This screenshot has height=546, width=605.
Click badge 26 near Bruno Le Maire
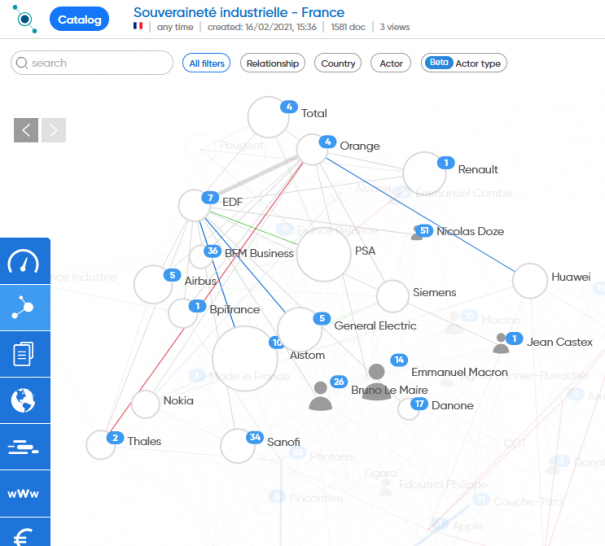click(x=339, y=382)
